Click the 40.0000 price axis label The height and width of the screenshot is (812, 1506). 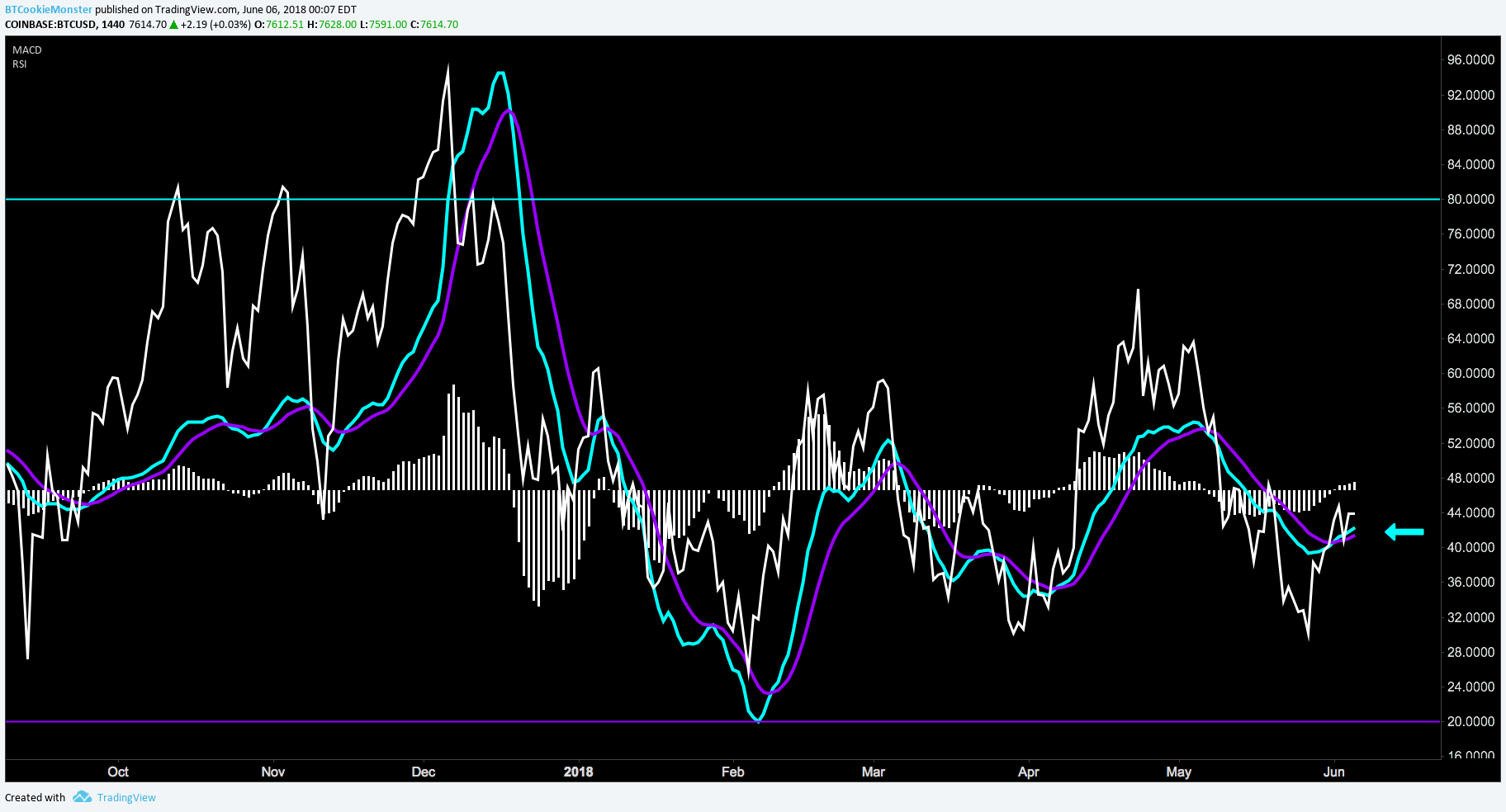pyautogui.click(x=1470, y=548)
